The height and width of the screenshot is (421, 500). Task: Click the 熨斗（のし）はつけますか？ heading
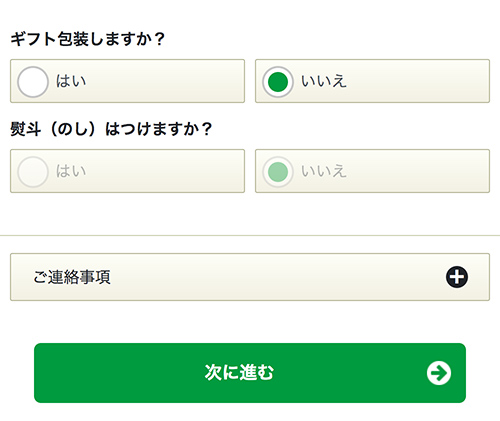coord(111,129)
